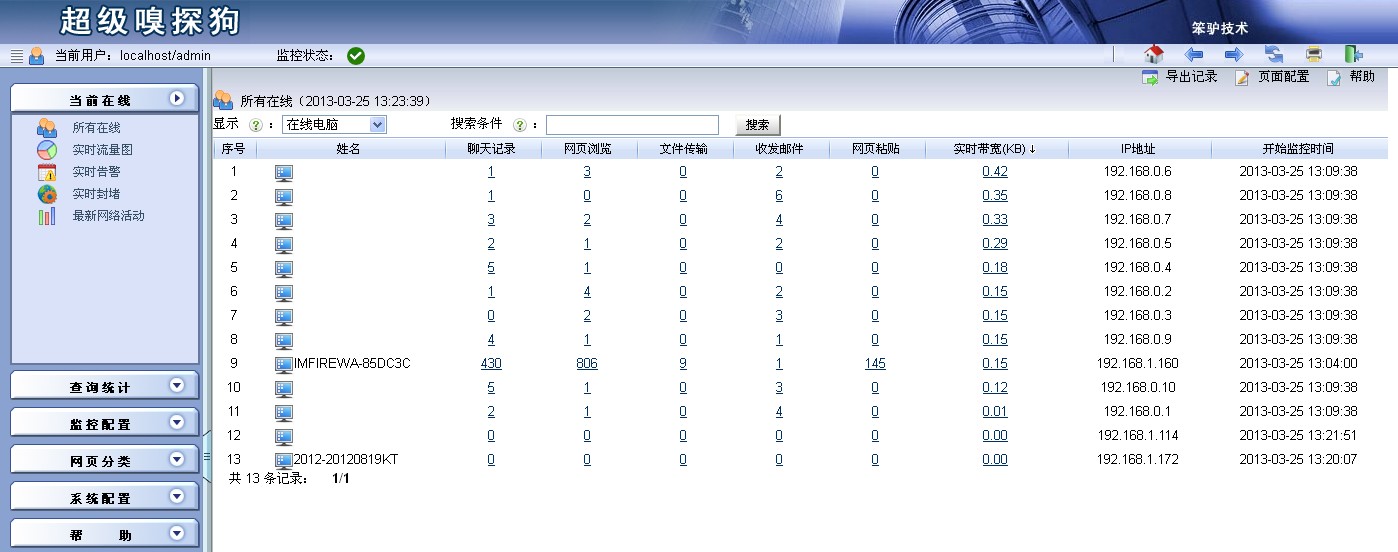Open 实时流量图 pie chart item
Image resolution: width=1398 pixels, height=552 pixels.
(x=102, y=150)
